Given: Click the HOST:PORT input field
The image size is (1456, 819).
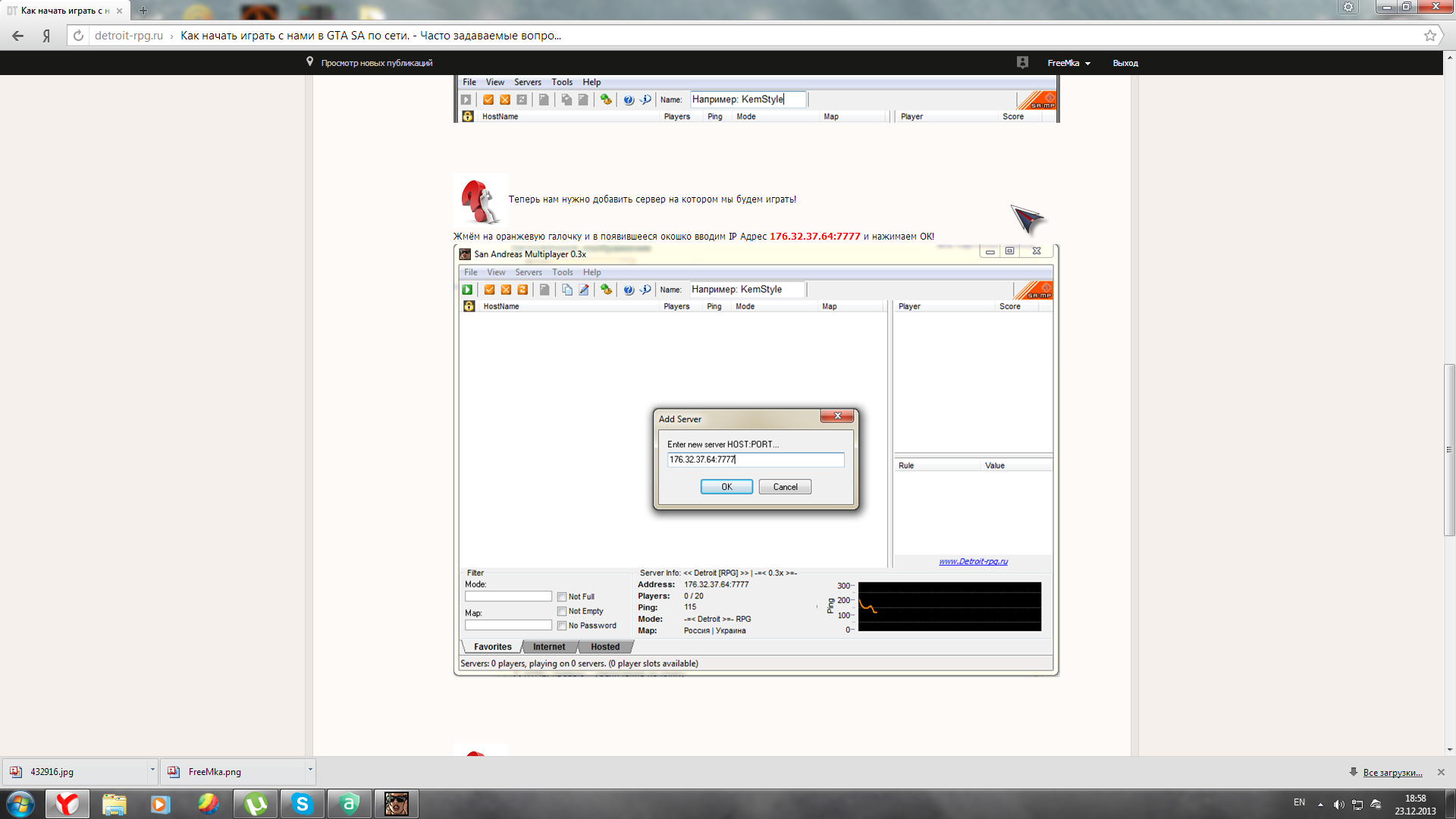Looking at the screenshot, I should coord(755,460).
